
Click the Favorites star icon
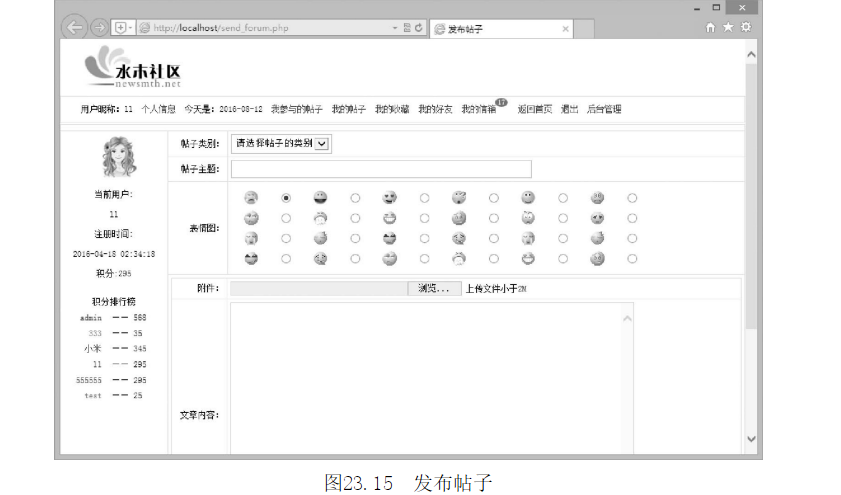(728, 27)
